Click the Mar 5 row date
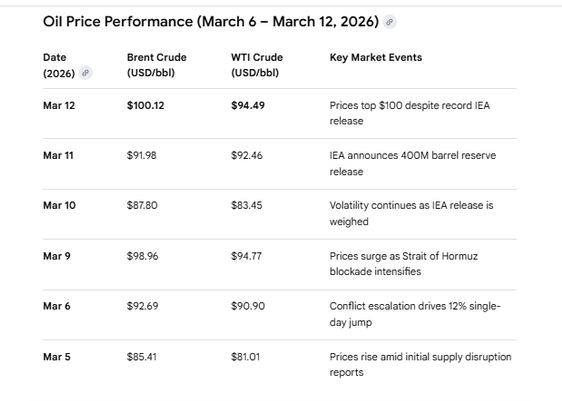562x401 pixels. (x=57, y=357)
